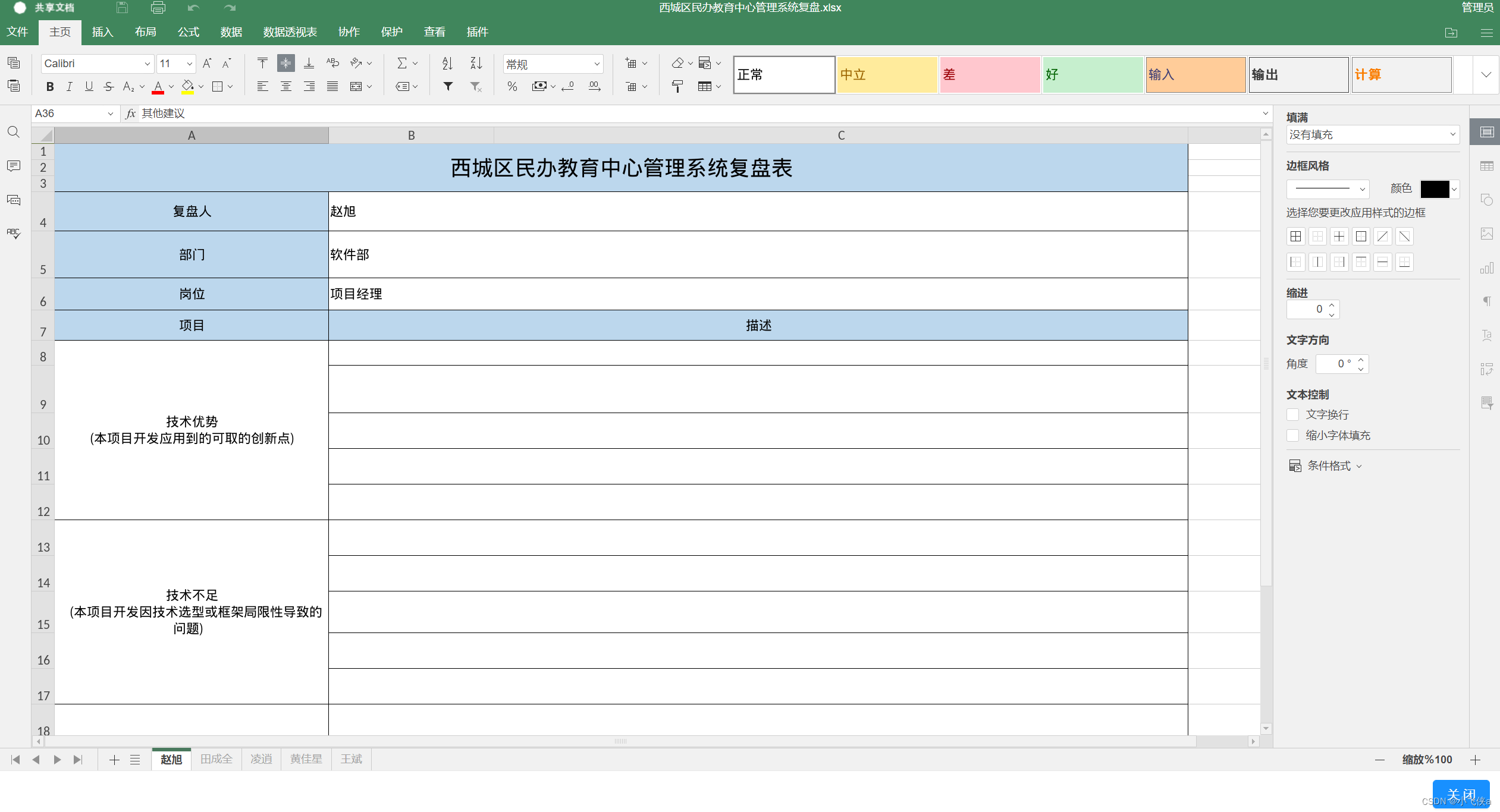Align text right
1500x812 pixels.
coord(309,87)
